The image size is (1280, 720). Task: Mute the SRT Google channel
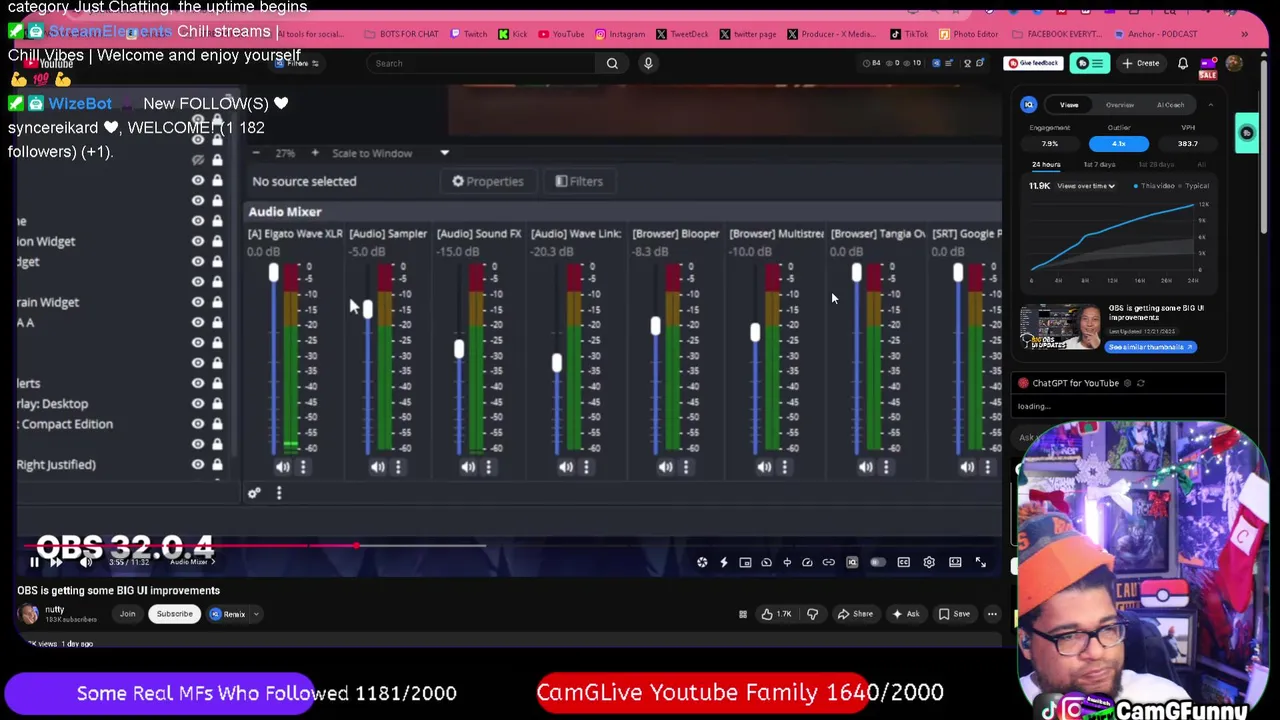[967, 467]
